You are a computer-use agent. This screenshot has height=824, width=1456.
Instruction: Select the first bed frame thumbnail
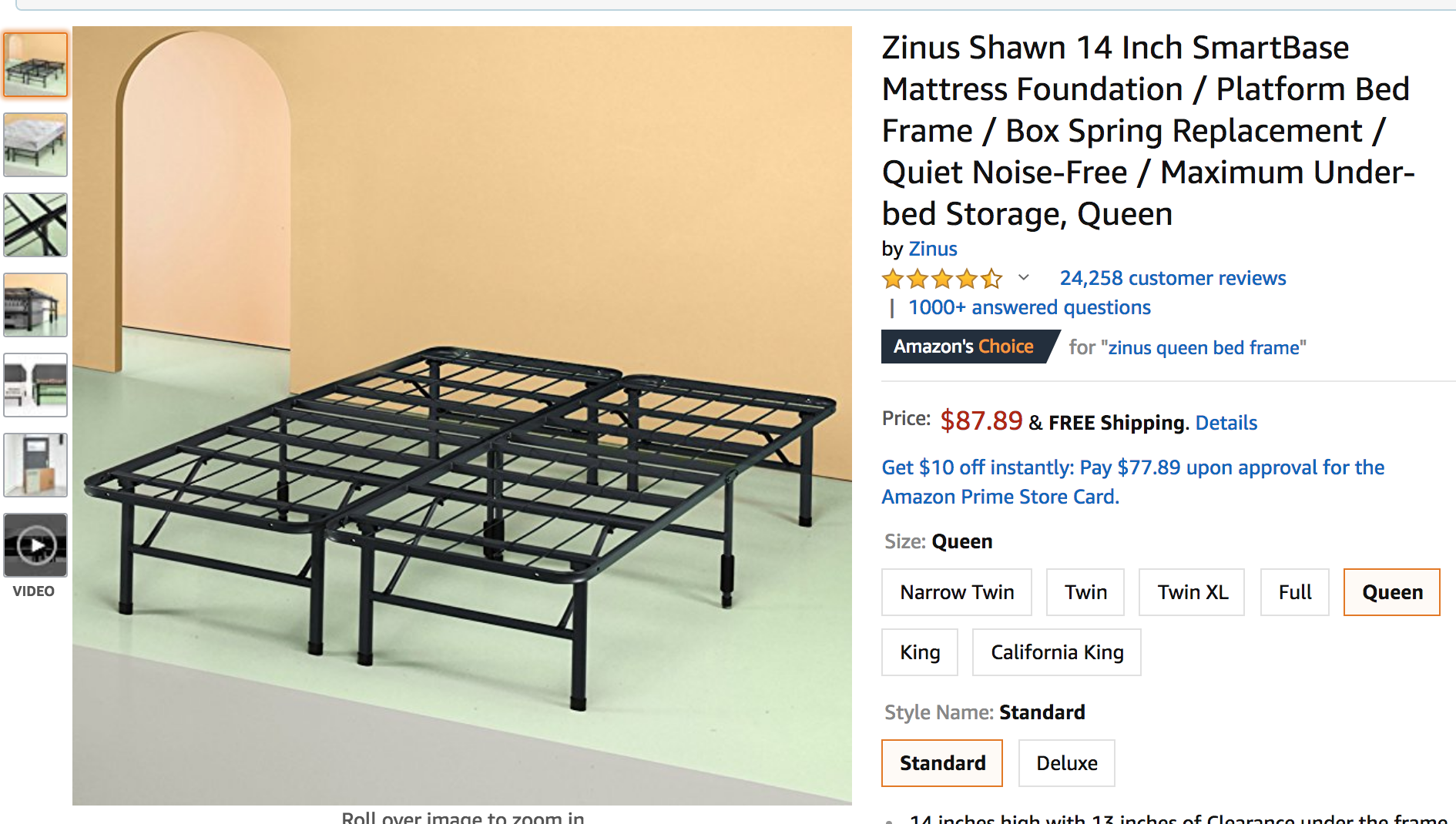point(35,65)
